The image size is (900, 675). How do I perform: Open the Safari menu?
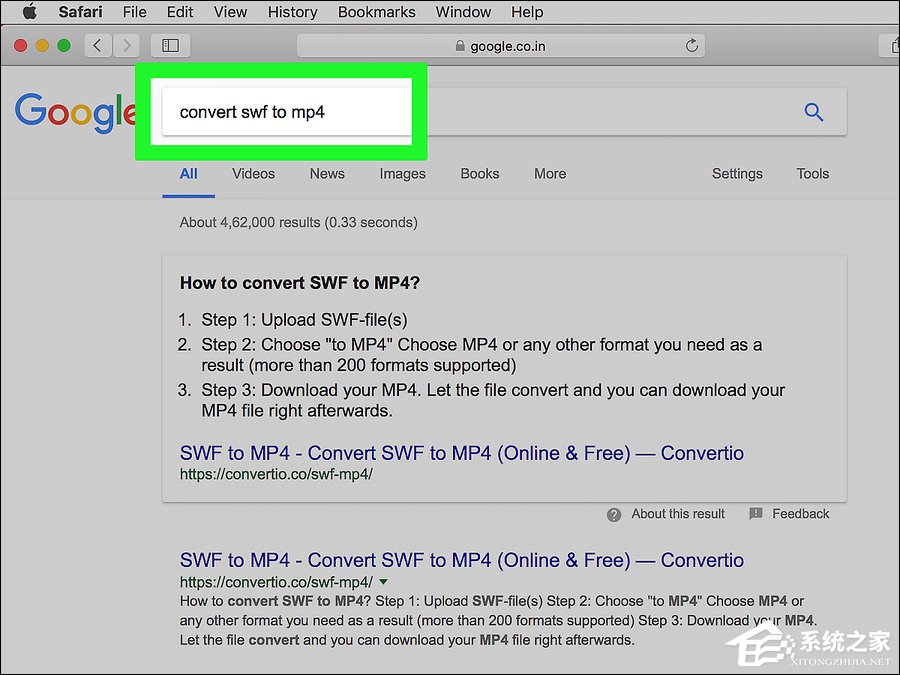(x=80, y=12)
